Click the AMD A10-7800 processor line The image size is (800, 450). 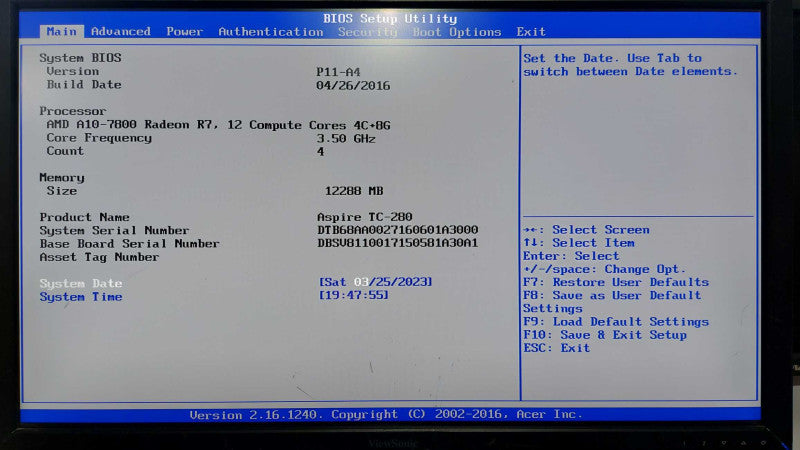[x=218, y=125]
